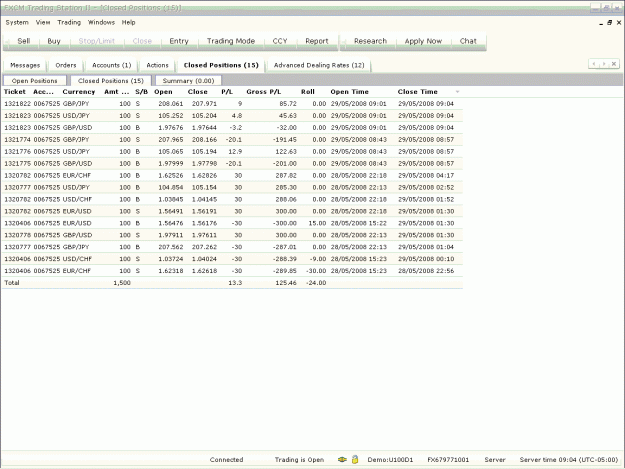625x469 pixels.
Task: Select Trading Mode in toolbar
Action: coord(231,41)
